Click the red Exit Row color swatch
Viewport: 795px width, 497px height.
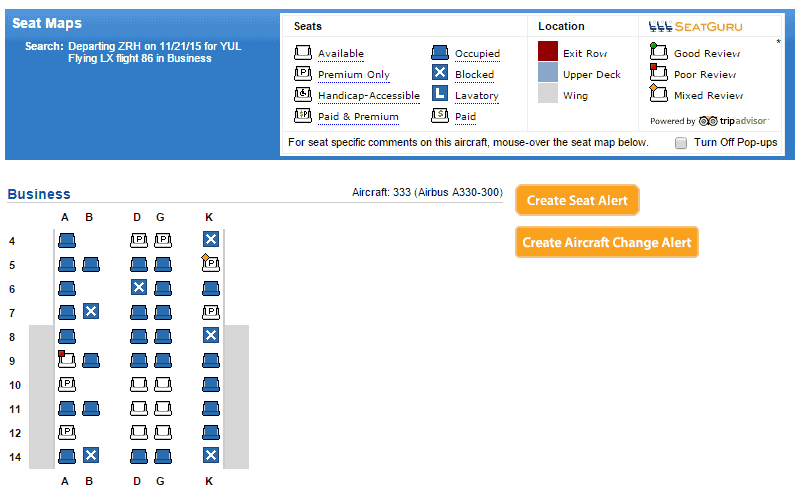(547, 52)
